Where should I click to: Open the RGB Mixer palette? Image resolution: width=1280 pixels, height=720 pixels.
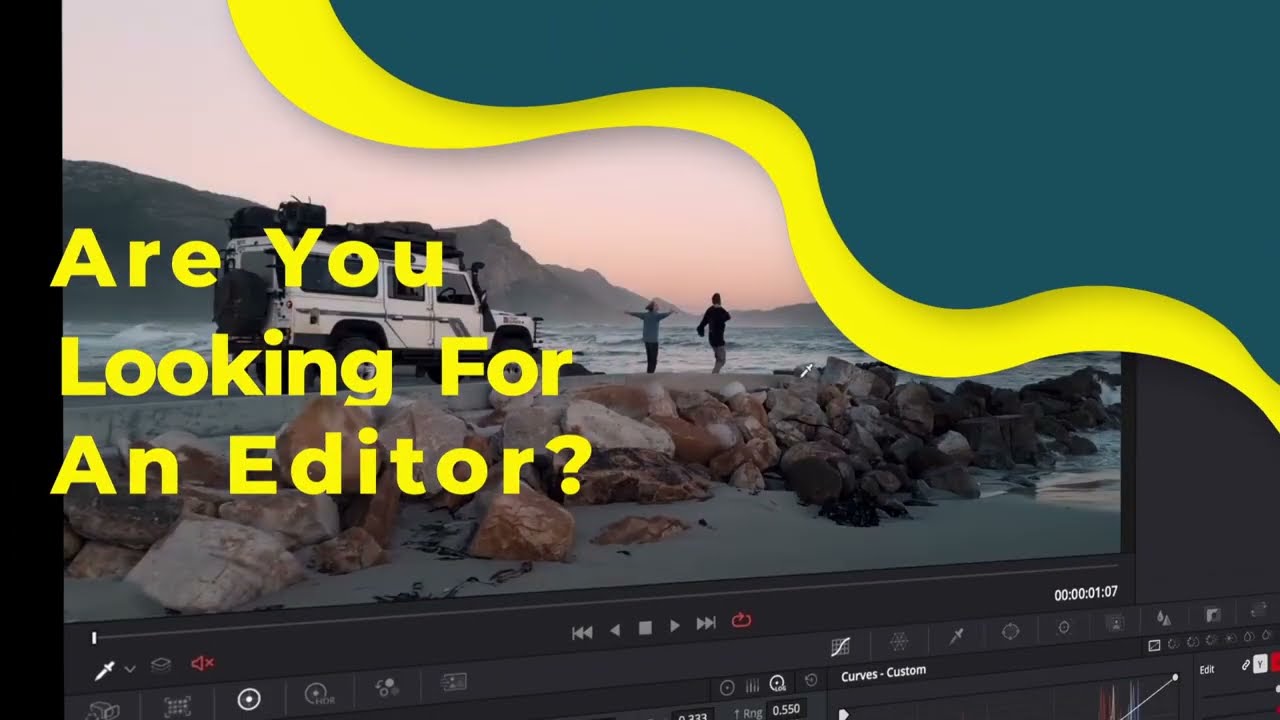pyautogui.click(x=387, y=687)
